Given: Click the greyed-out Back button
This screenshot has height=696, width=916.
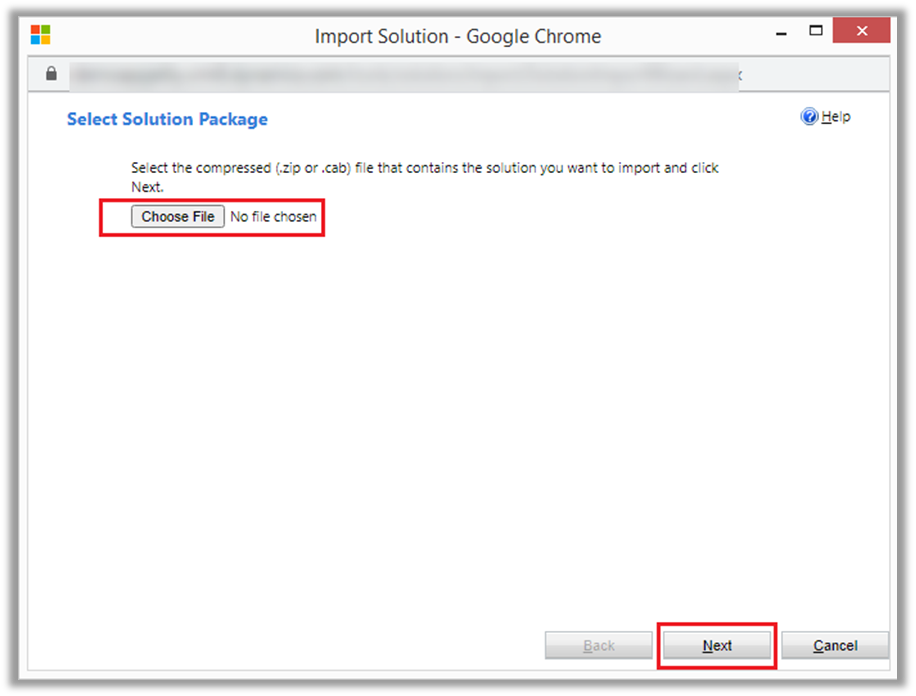Looking at the screenshot, I should pos(598,646).
